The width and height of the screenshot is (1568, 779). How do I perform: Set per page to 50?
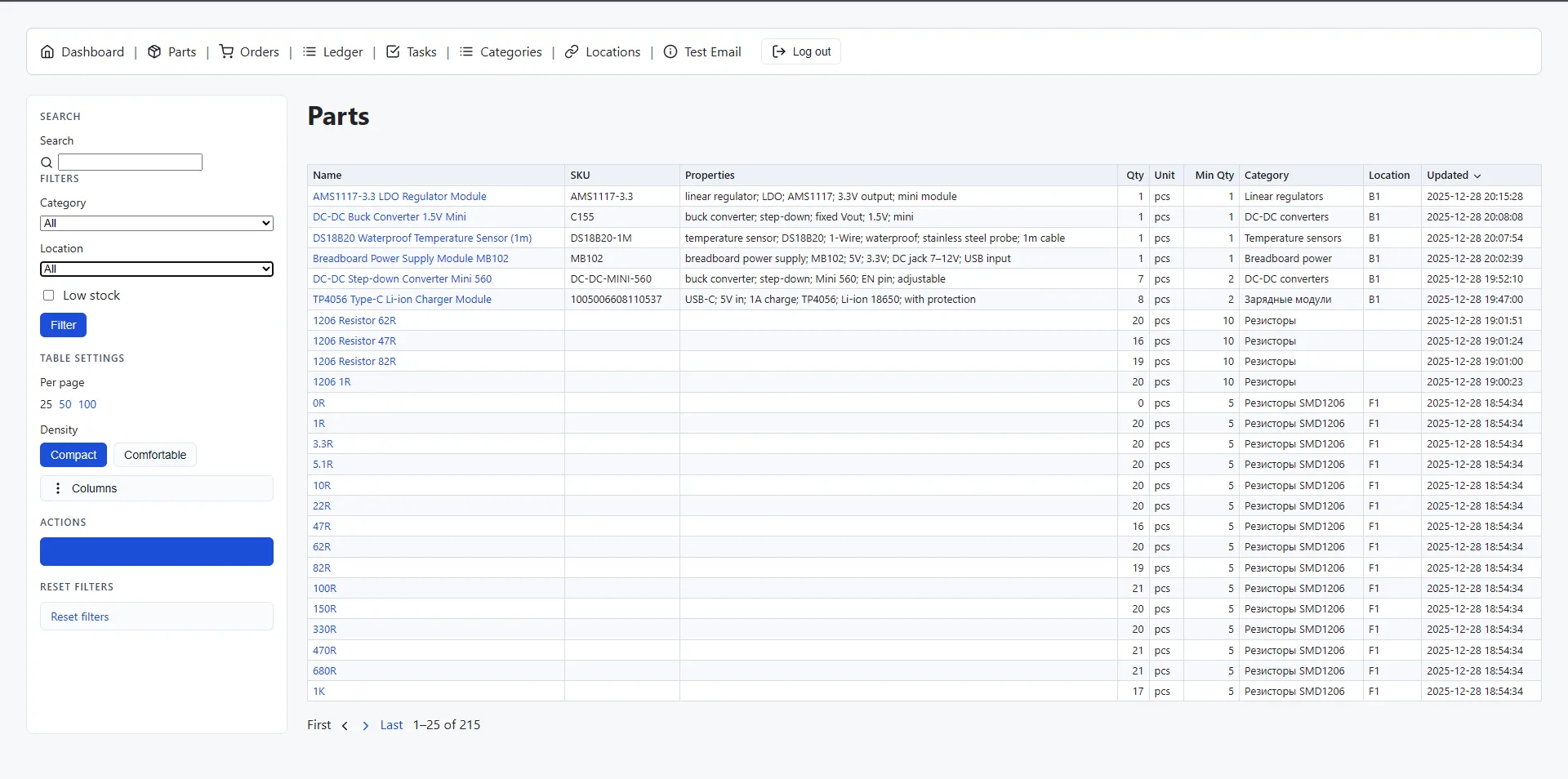(65, 404)
